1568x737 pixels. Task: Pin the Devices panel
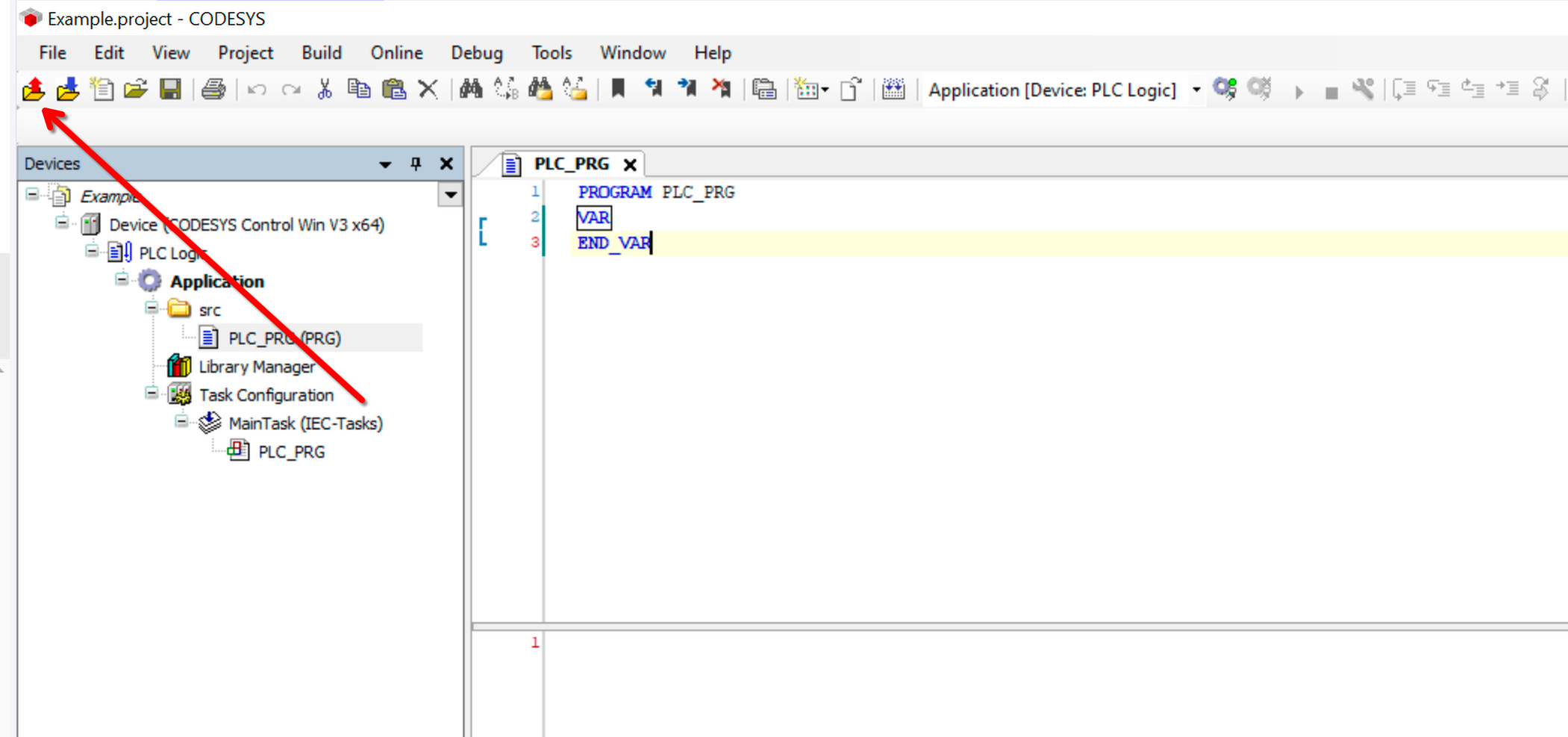pos(416,164)
